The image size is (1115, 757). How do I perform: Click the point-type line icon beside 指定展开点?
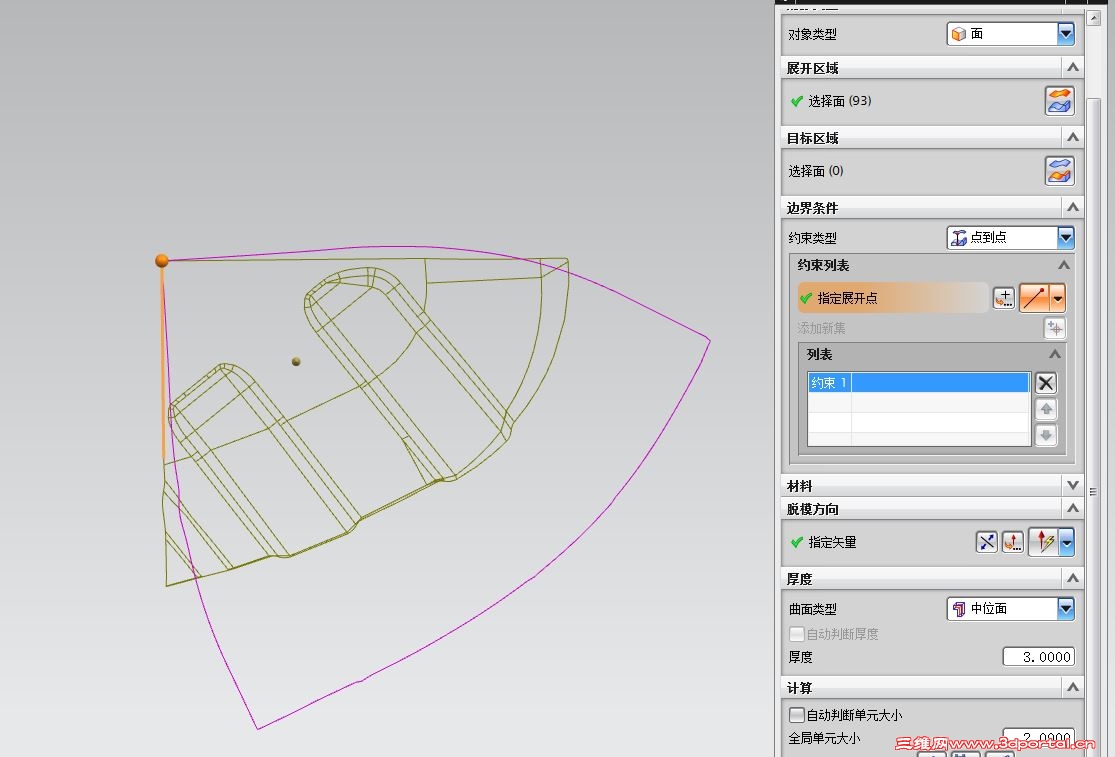pos(1035,298)
